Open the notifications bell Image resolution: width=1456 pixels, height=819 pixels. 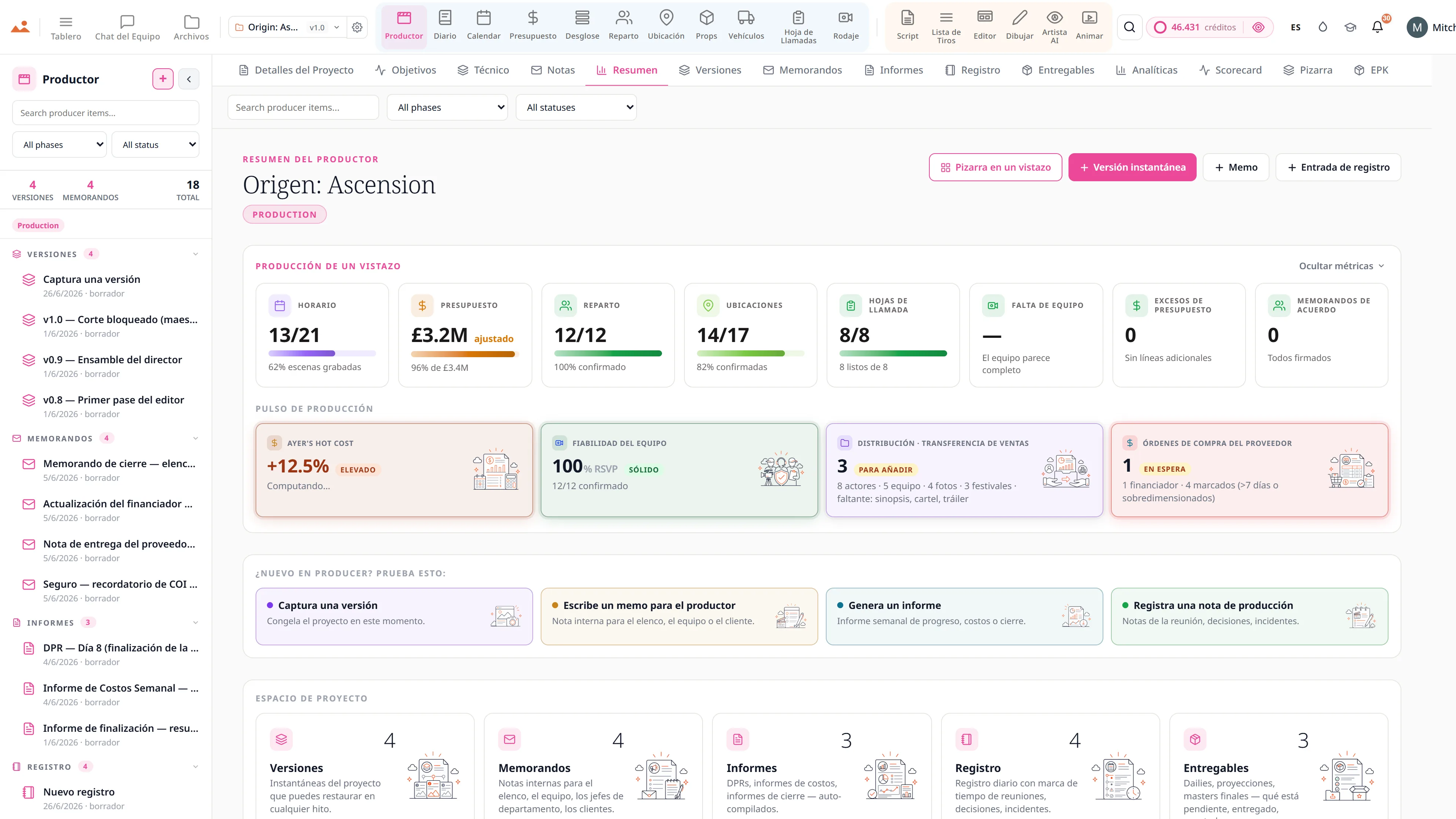coord(1378,27)
